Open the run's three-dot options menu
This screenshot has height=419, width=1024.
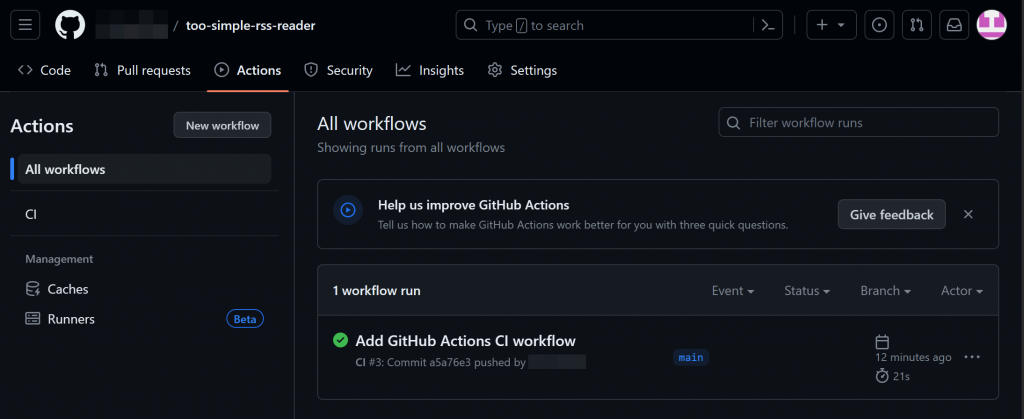coord(972,357)
